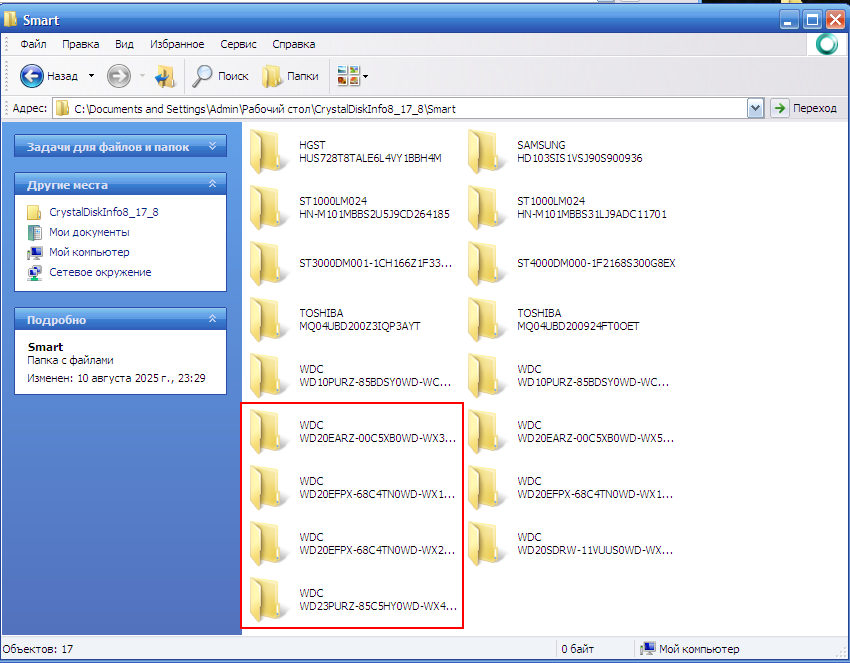
Task: Click the "Объектов: 17" status text
Action: pyautogui.click(x=38, y=649)
